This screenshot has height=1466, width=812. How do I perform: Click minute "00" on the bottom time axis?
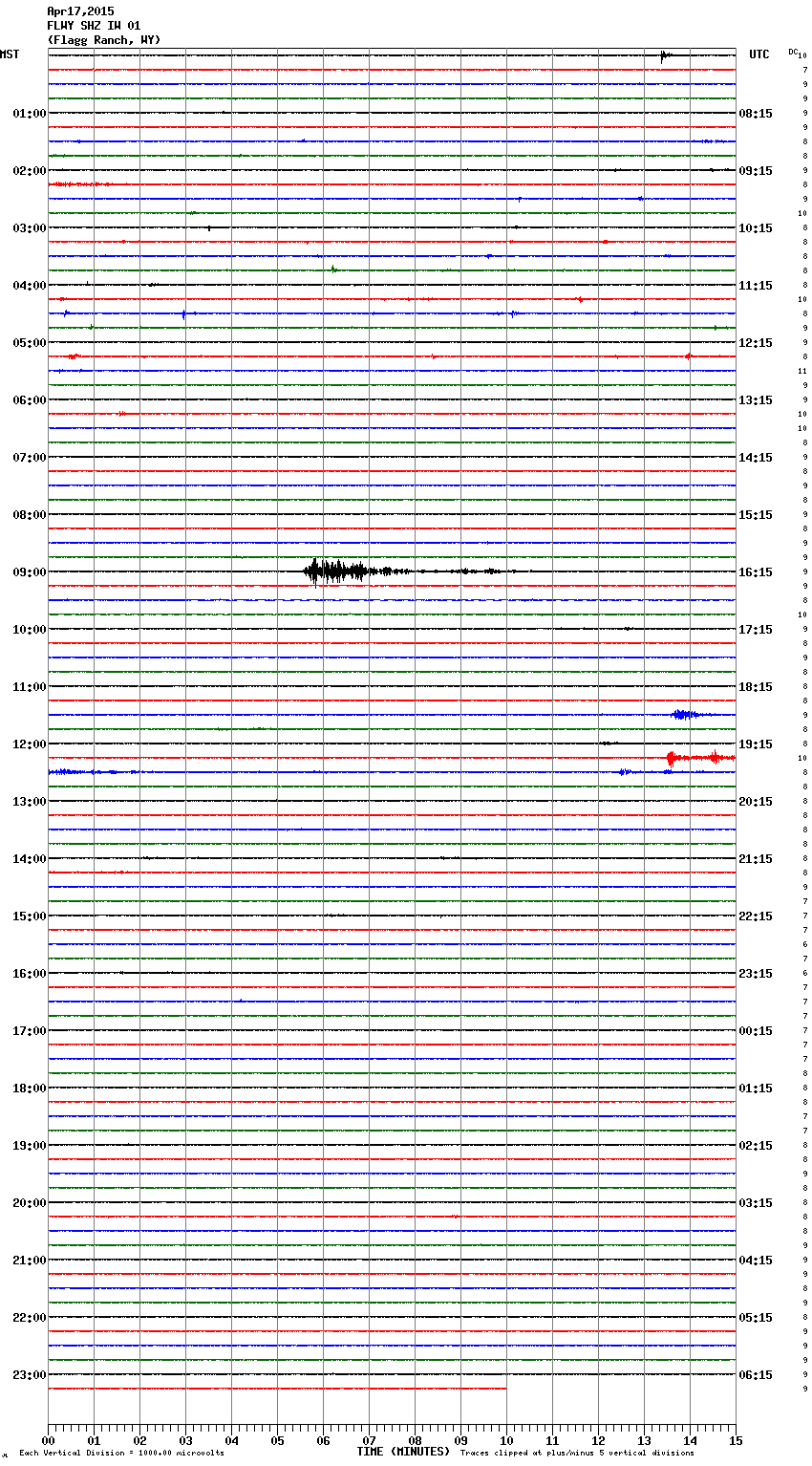(48, 1440)
